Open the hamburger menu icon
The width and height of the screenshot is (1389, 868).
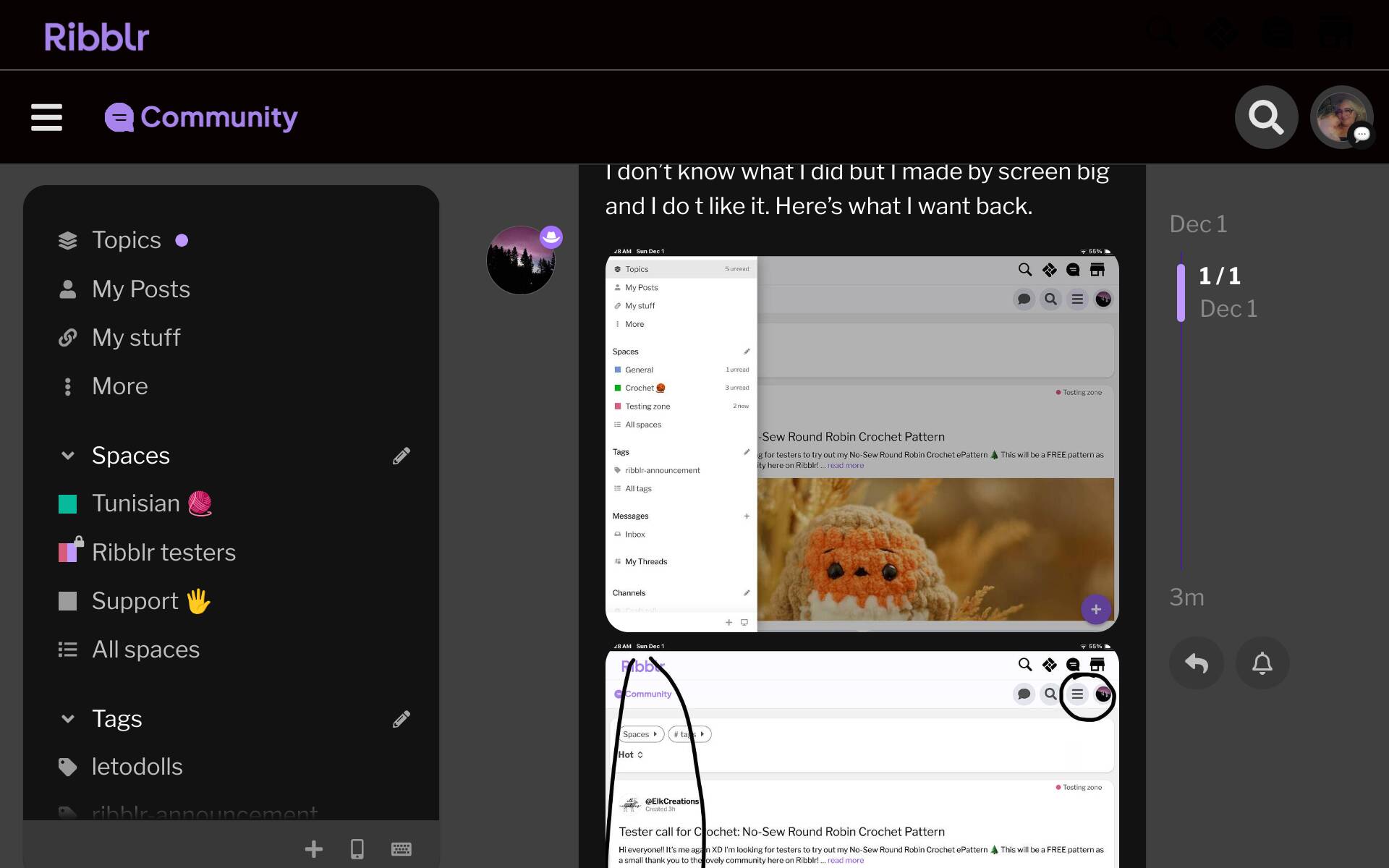pos(46,117)
